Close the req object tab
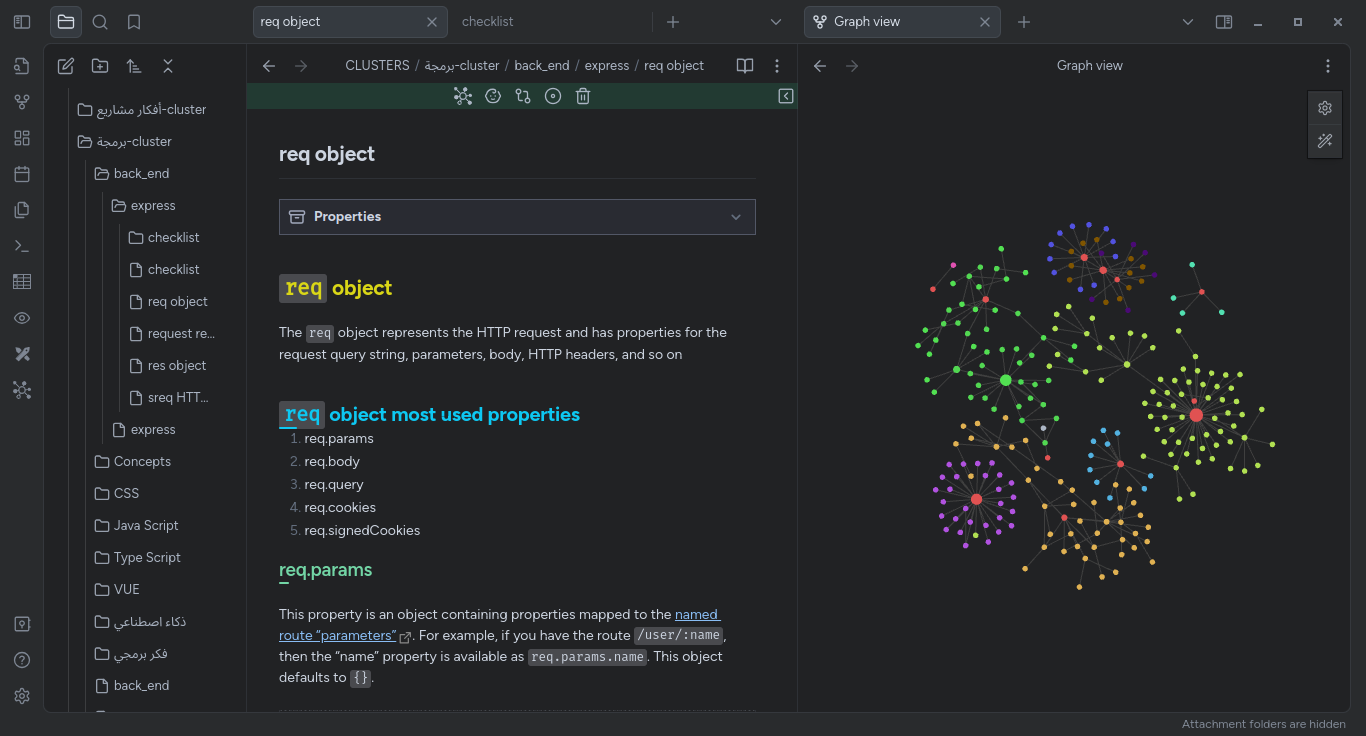The height and width of the screenshot is (736, 1366). point(431,21)
